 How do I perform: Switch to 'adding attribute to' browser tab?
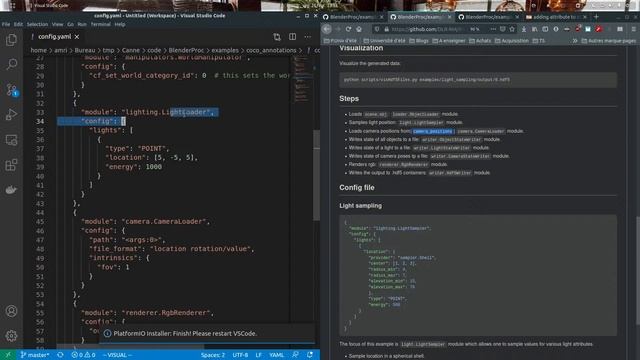click(x=556, y=17)
